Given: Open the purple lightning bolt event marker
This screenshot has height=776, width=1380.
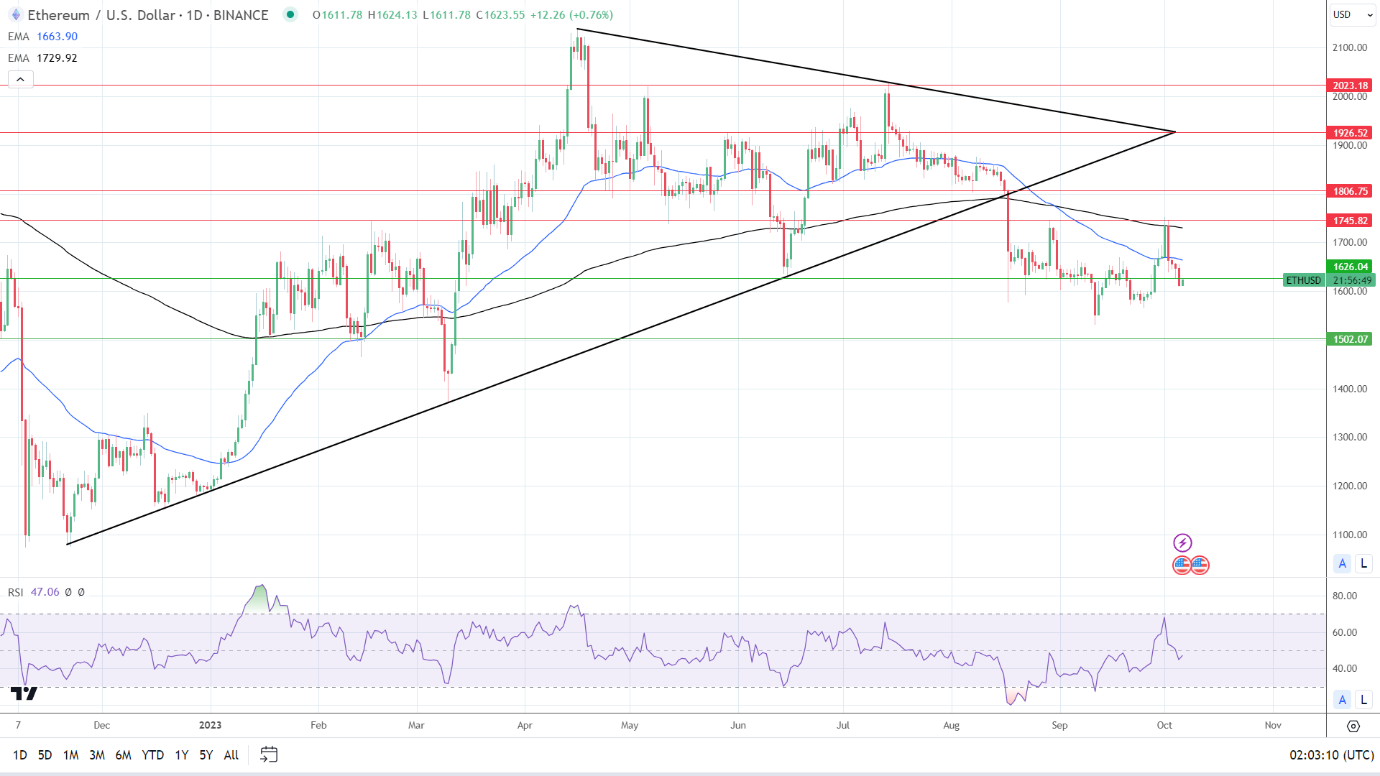Looking at the screenshot, I should pyautogui.click(x=1182, y=543).
